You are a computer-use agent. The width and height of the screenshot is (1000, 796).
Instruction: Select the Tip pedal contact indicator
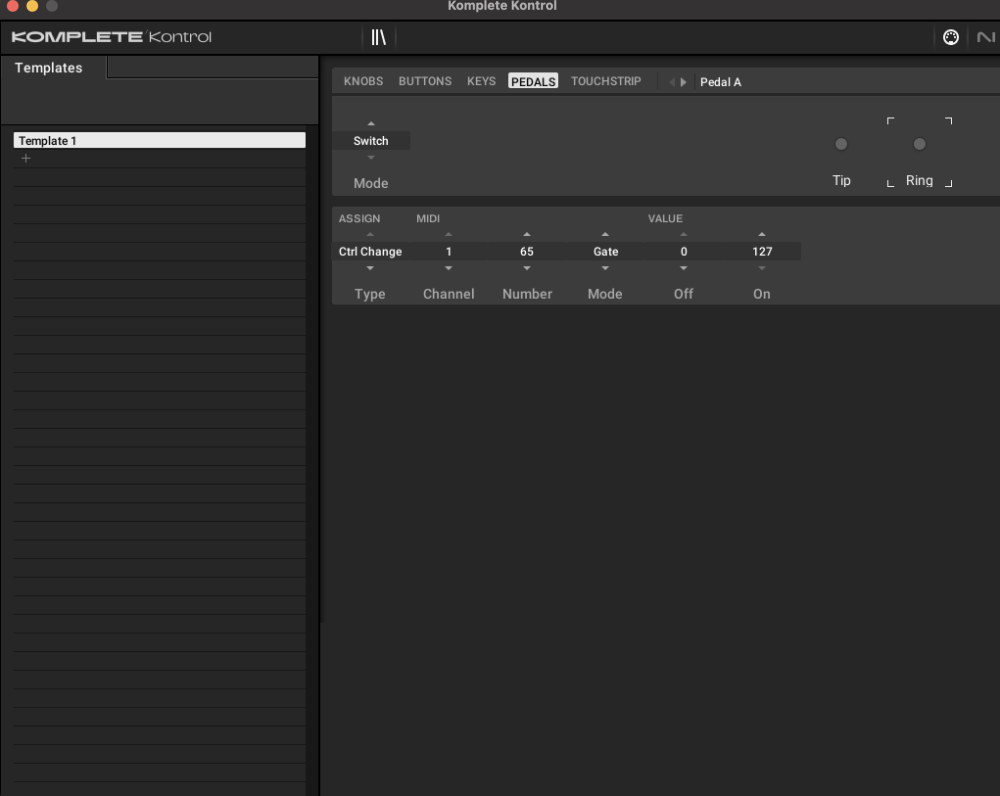point(841,144)
